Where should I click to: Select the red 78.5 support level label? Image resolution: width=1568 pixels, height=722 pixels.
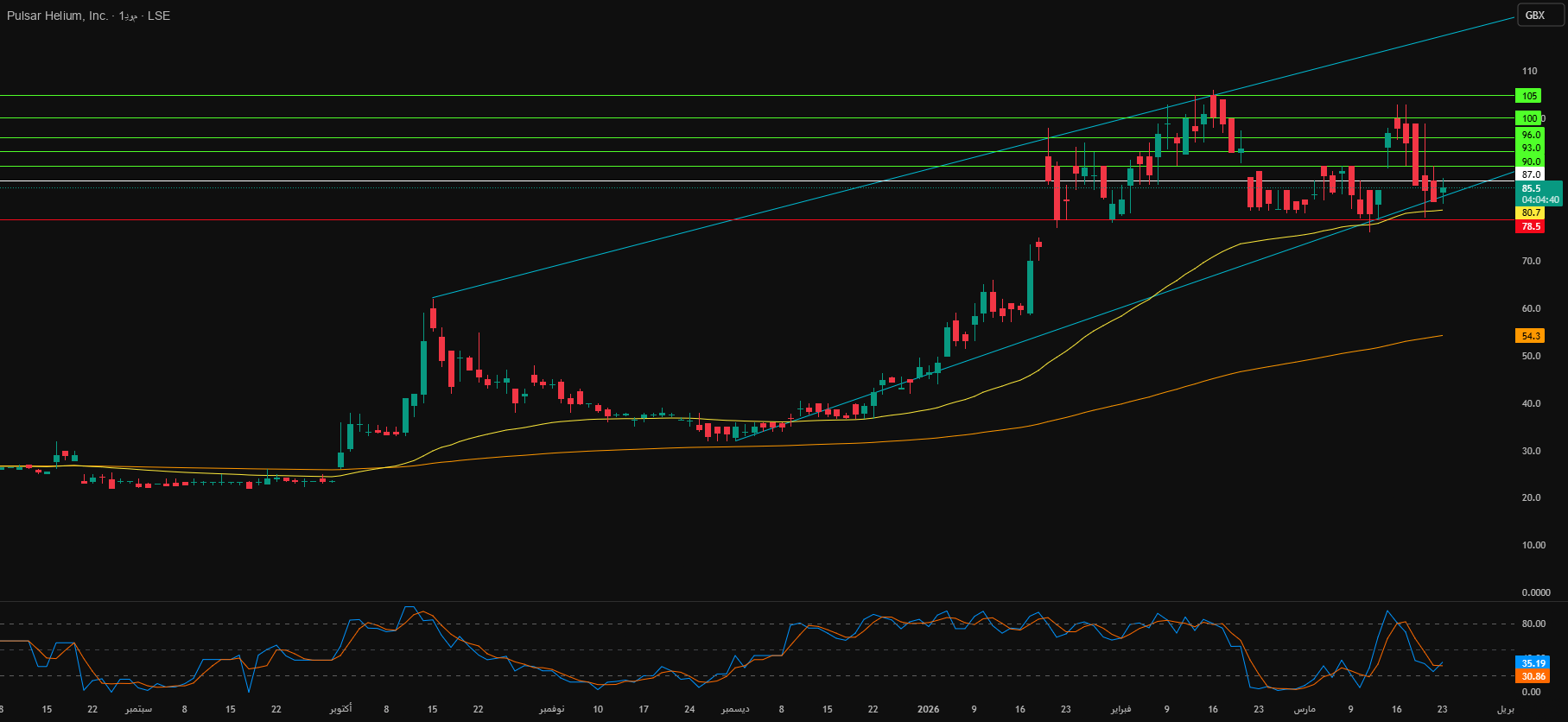(x=1530, y=226)
